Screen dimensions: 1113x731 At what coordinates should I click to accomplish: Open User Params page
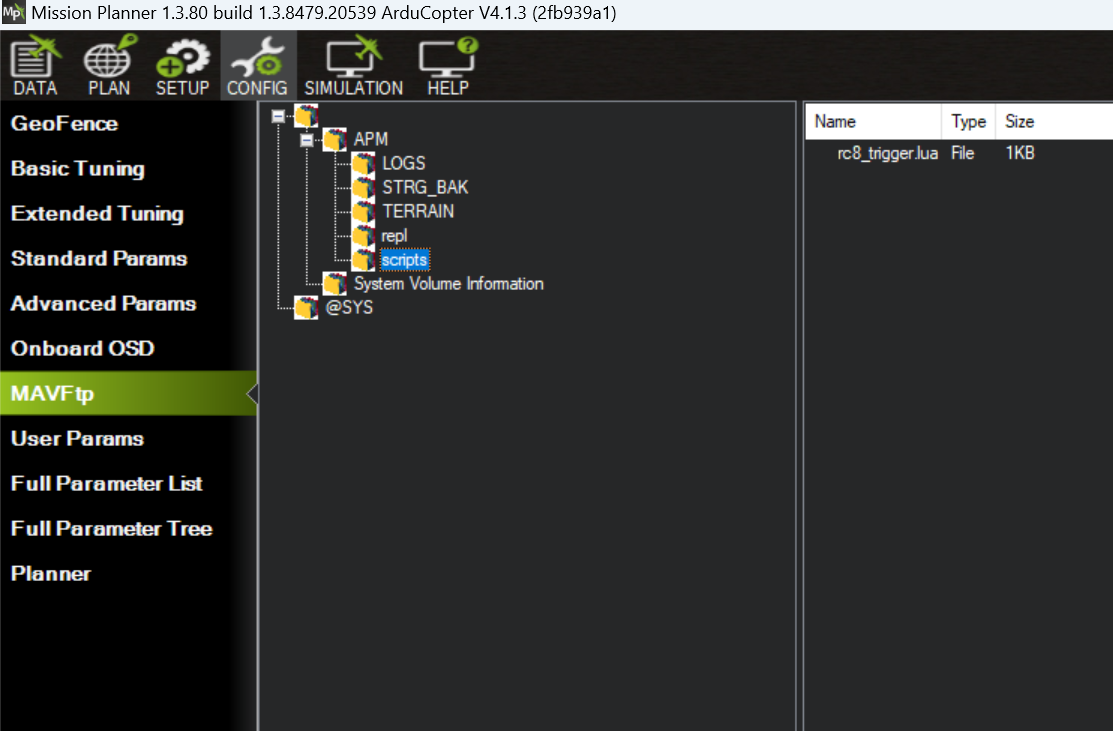128,439
